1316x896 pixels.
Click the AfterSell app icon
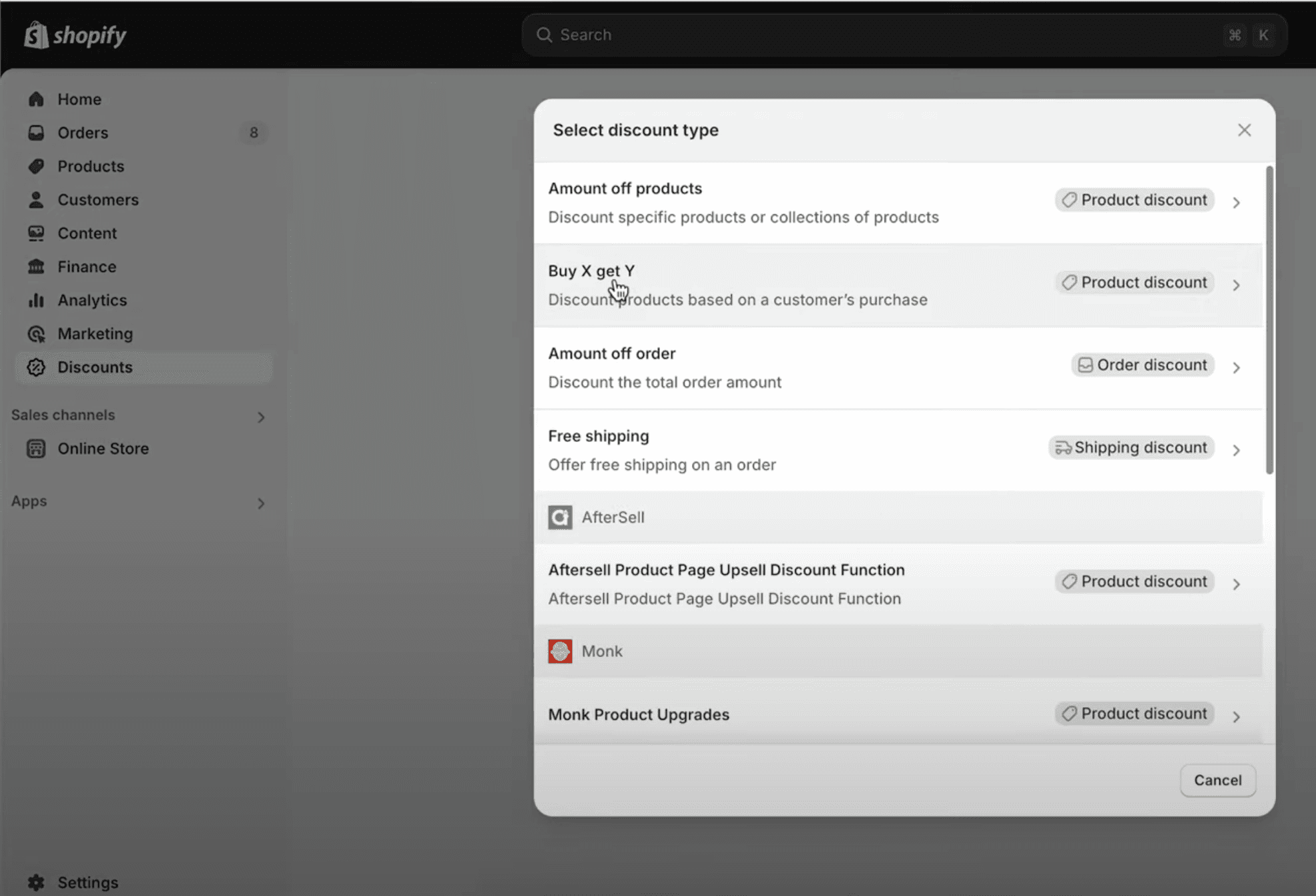coord(560,517)
